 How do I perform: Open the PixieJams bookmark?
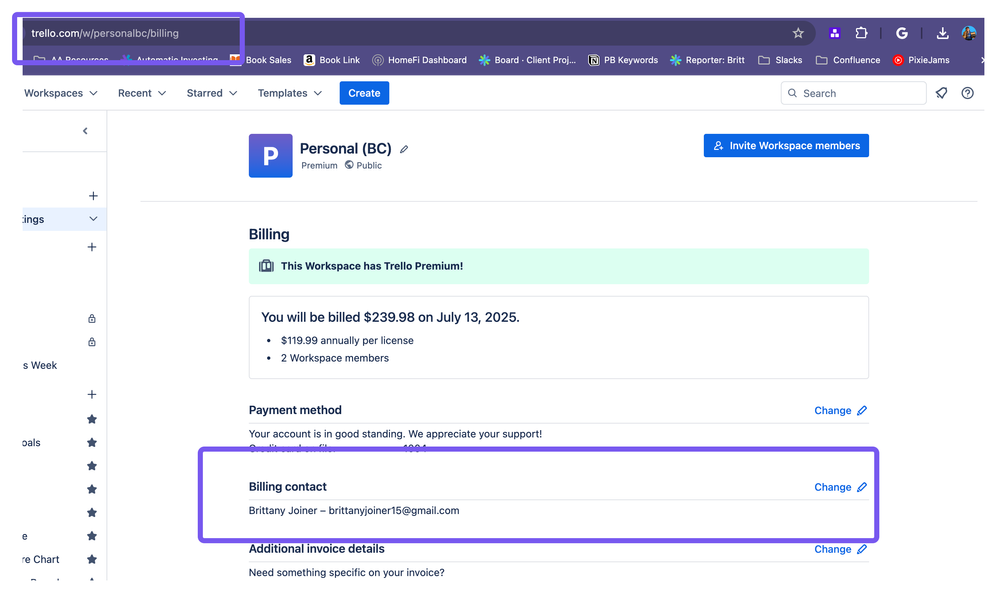point(921,60)
